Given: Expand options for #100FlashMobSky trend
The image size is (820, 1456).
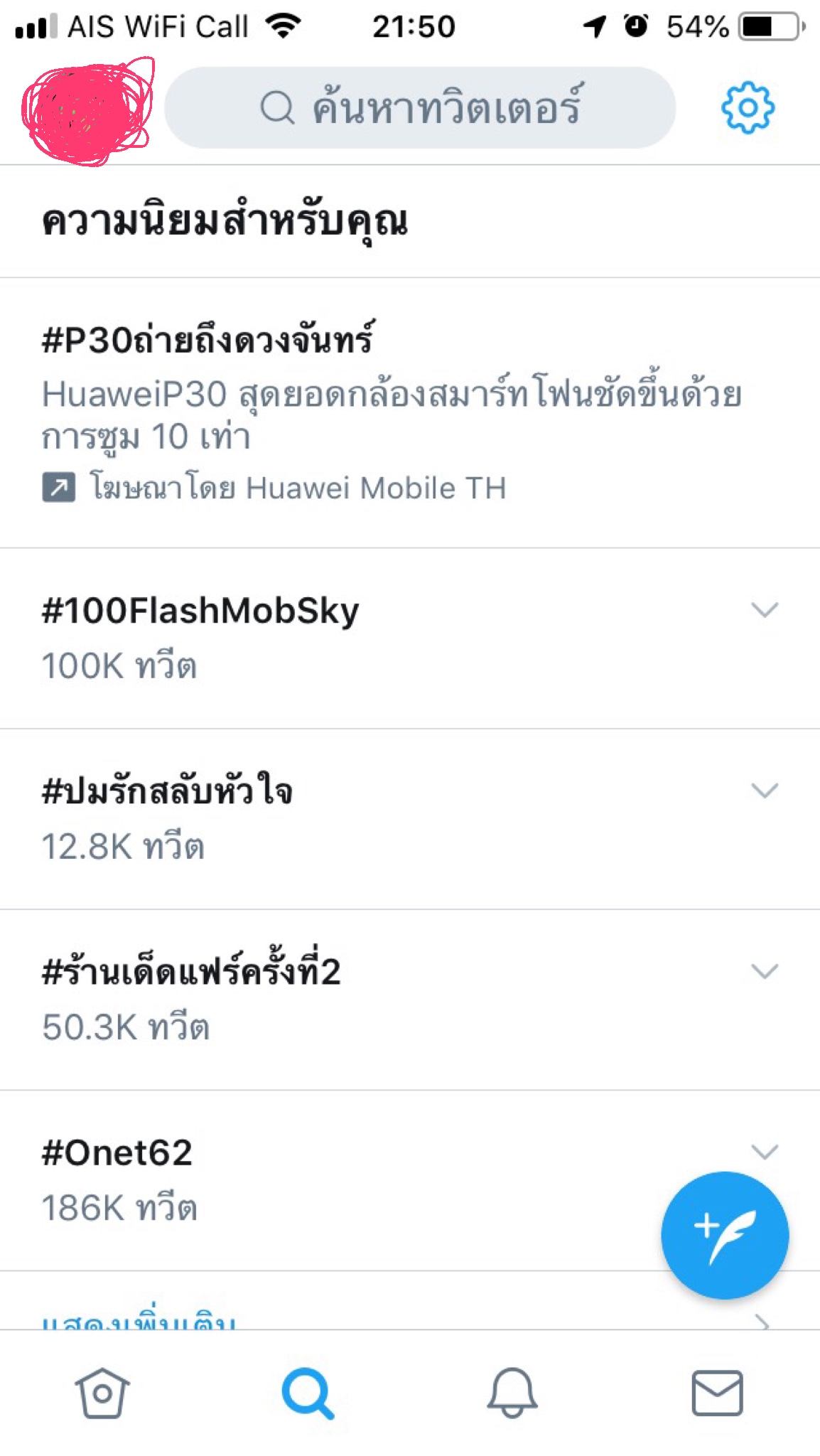Looking at the screenshot, I should [765, 610].
